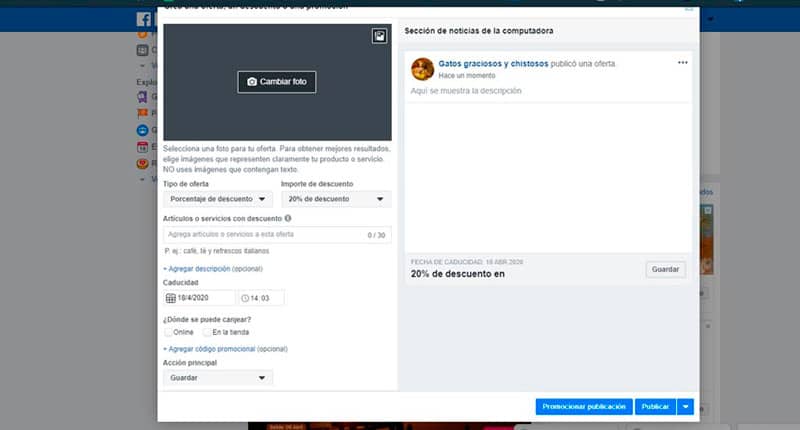Click the Facebook logo in the header

[x=144, y=19]
